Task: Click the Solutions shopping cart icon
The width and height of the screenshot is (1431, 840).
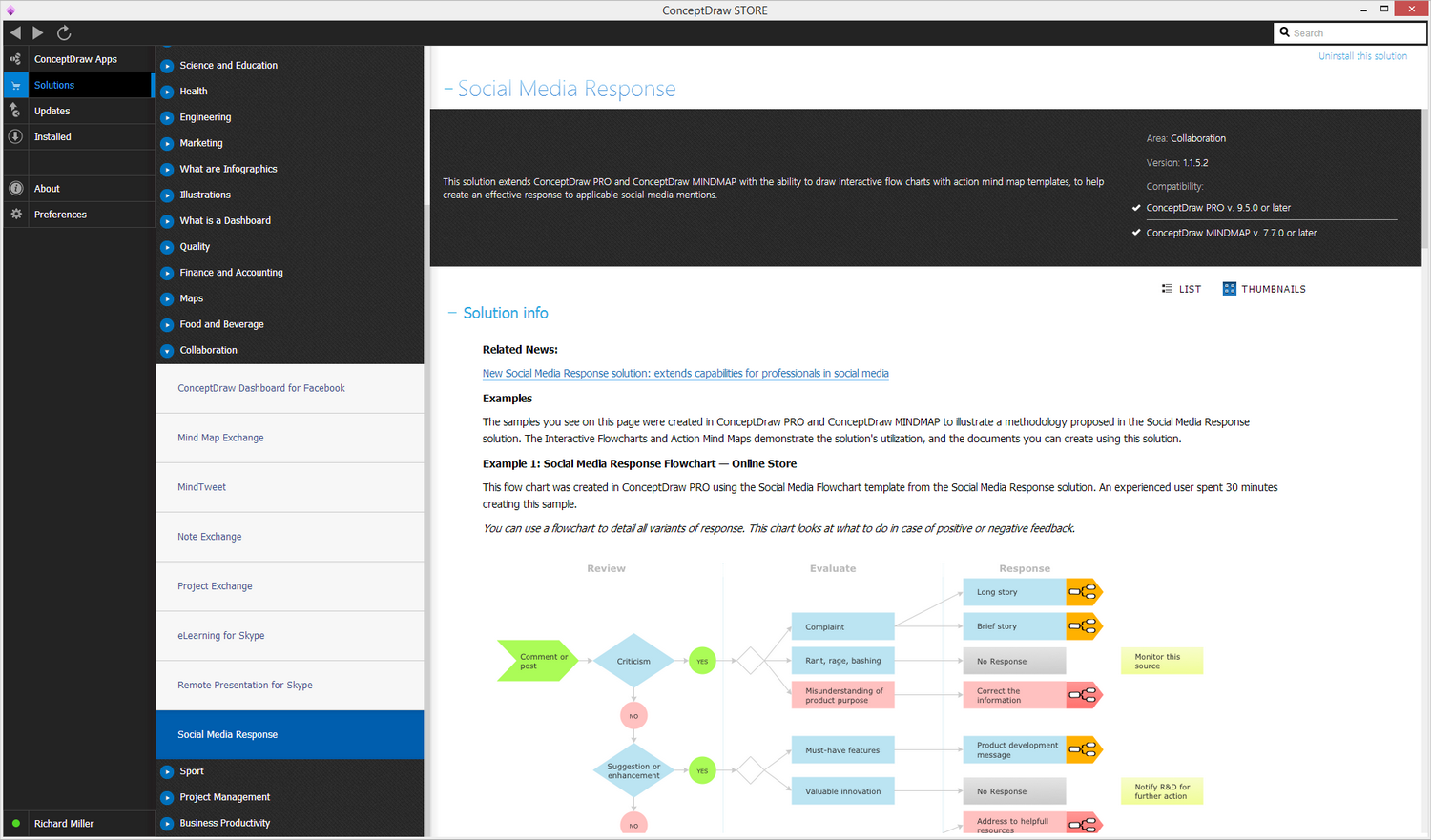Action: tap(15, 85)
